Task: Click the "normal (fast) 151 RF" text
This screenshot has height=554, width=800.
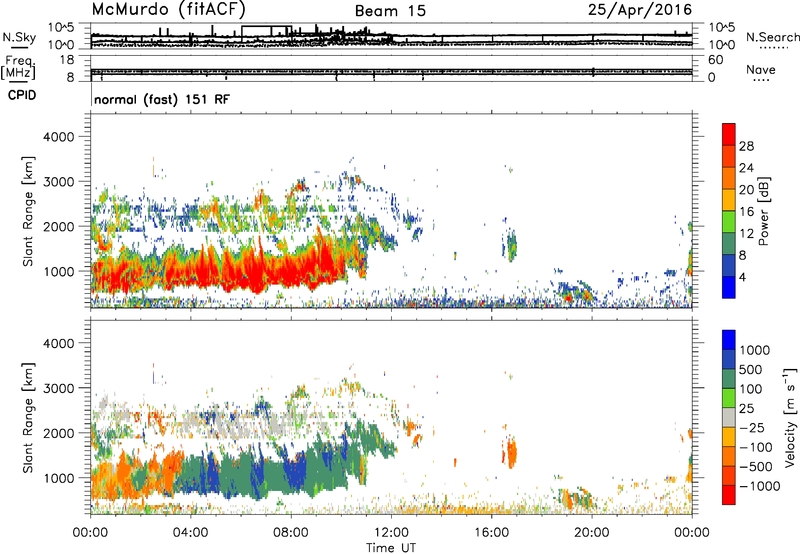Action: 162,99
